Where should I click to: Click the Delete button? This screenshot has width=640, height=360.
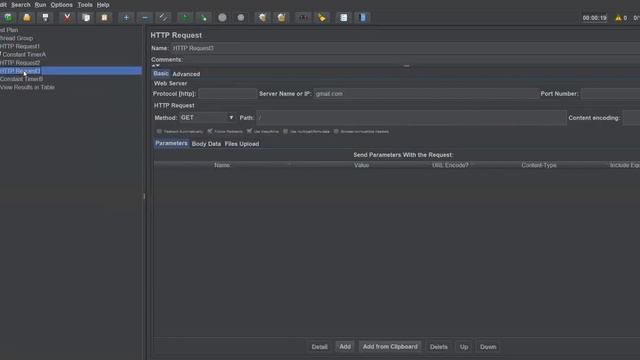(439, 347)
